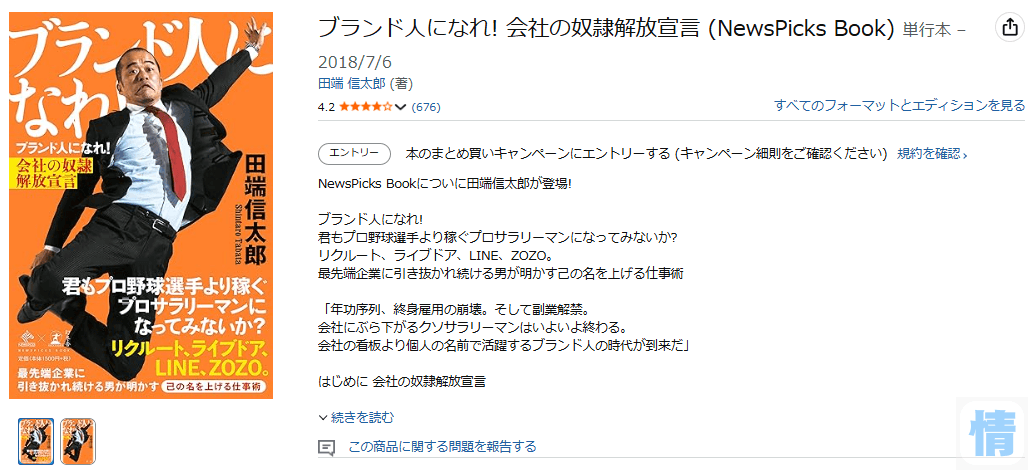Expand 続きを読む to read more
Screen dimensions: 1030x471
(356, 417)
